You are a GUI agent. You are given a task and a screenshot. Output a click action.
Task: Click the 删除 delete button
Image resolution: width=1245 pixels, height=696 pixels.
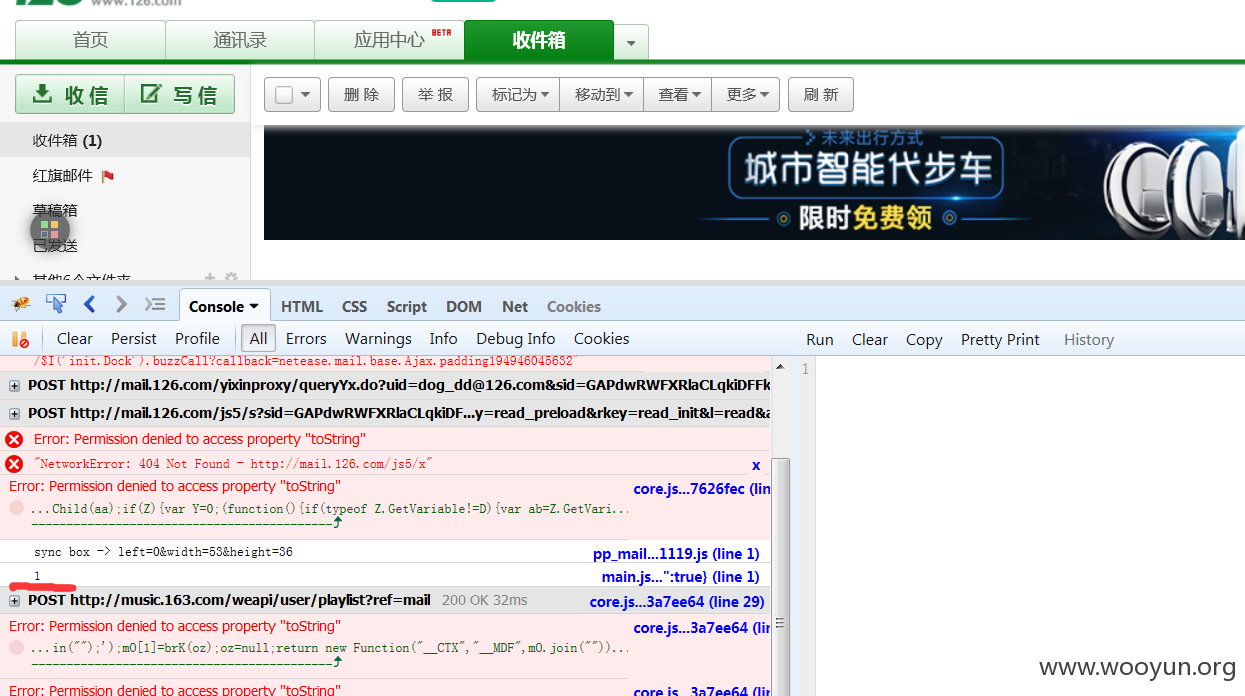361,95
